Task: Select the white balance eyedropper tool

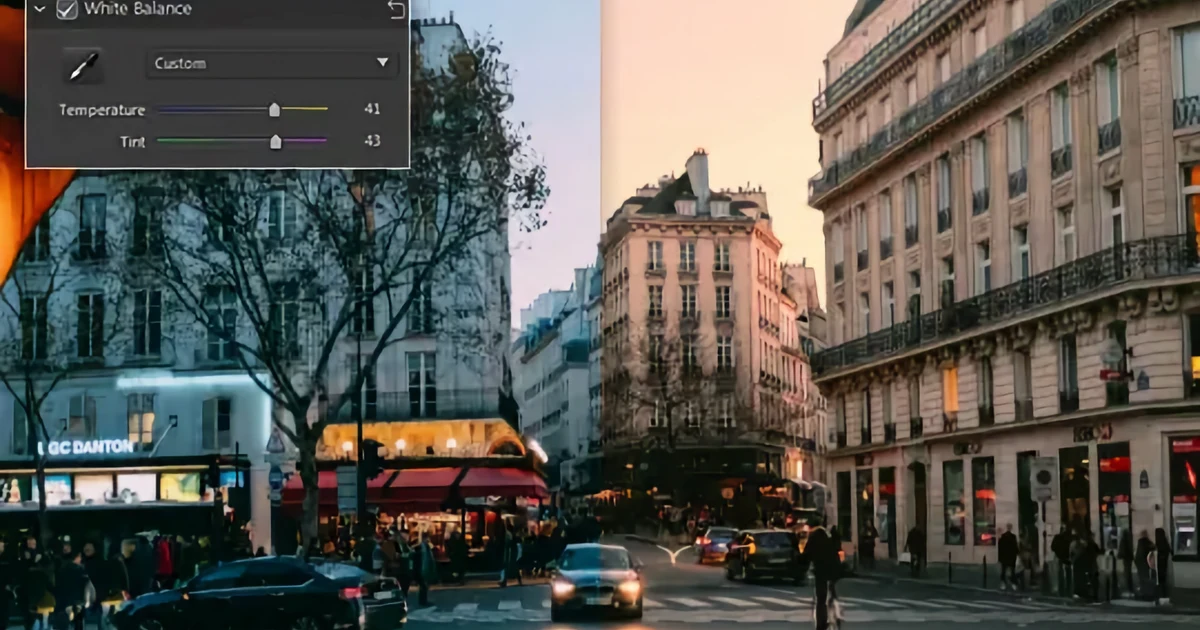Action: click(x=84, y=66)
